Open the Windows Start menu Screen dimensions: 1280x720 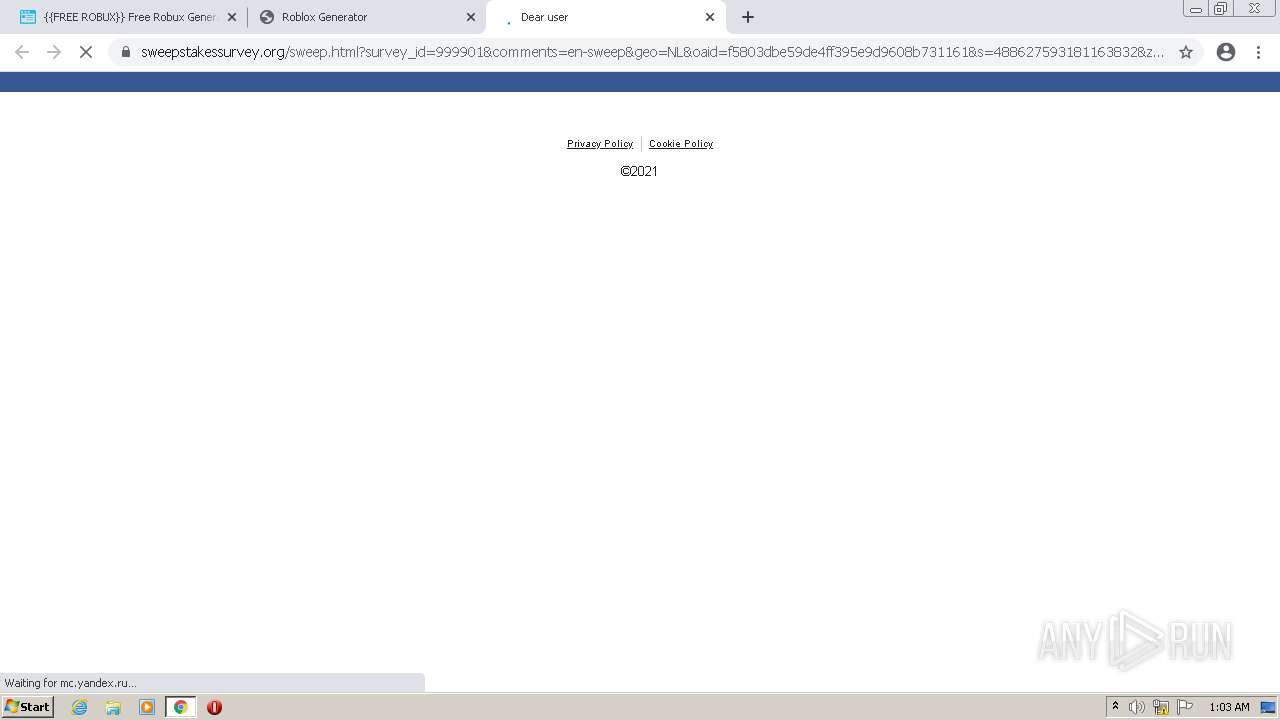point(27,707)
